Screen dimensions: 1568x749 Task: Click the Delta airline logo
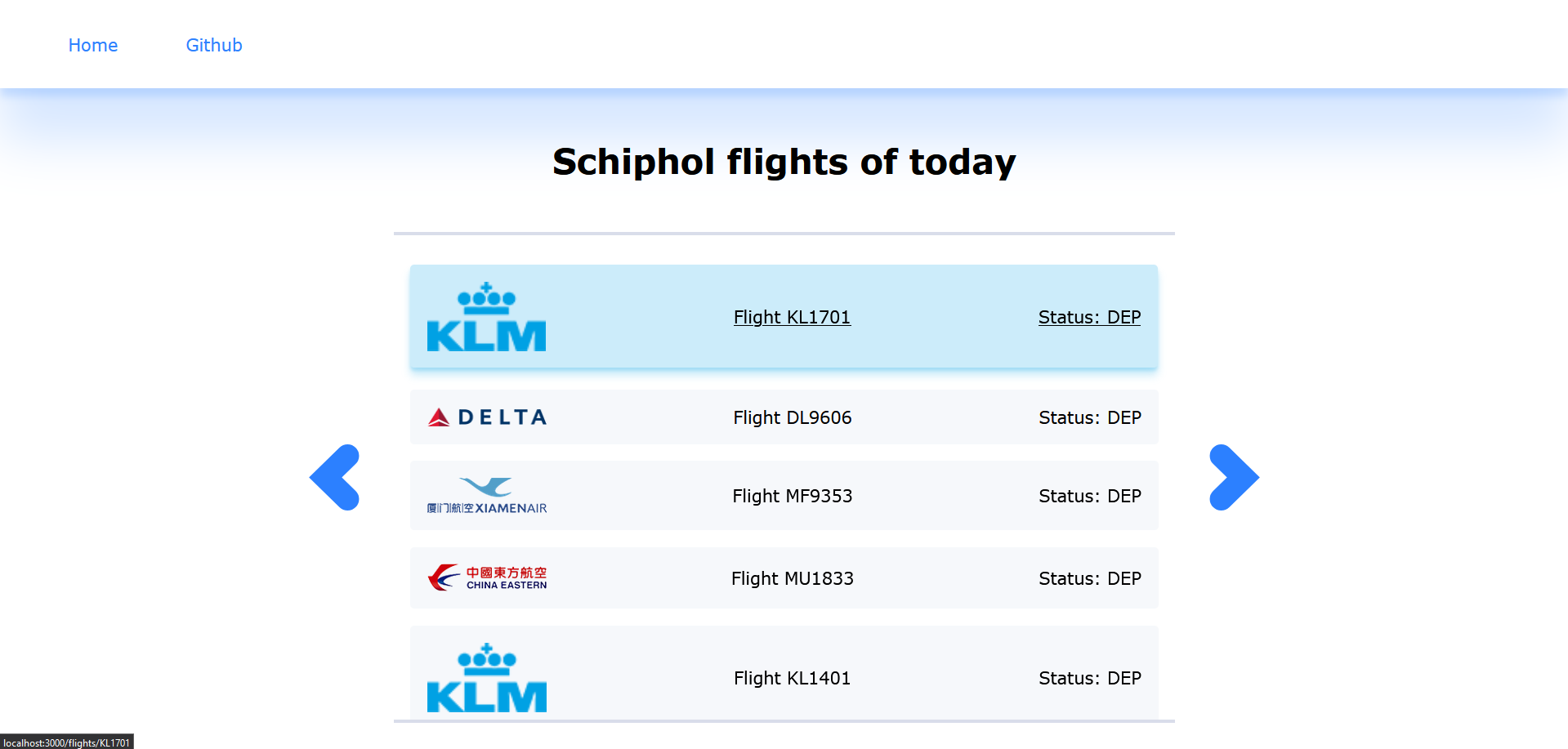click(486, 417)
